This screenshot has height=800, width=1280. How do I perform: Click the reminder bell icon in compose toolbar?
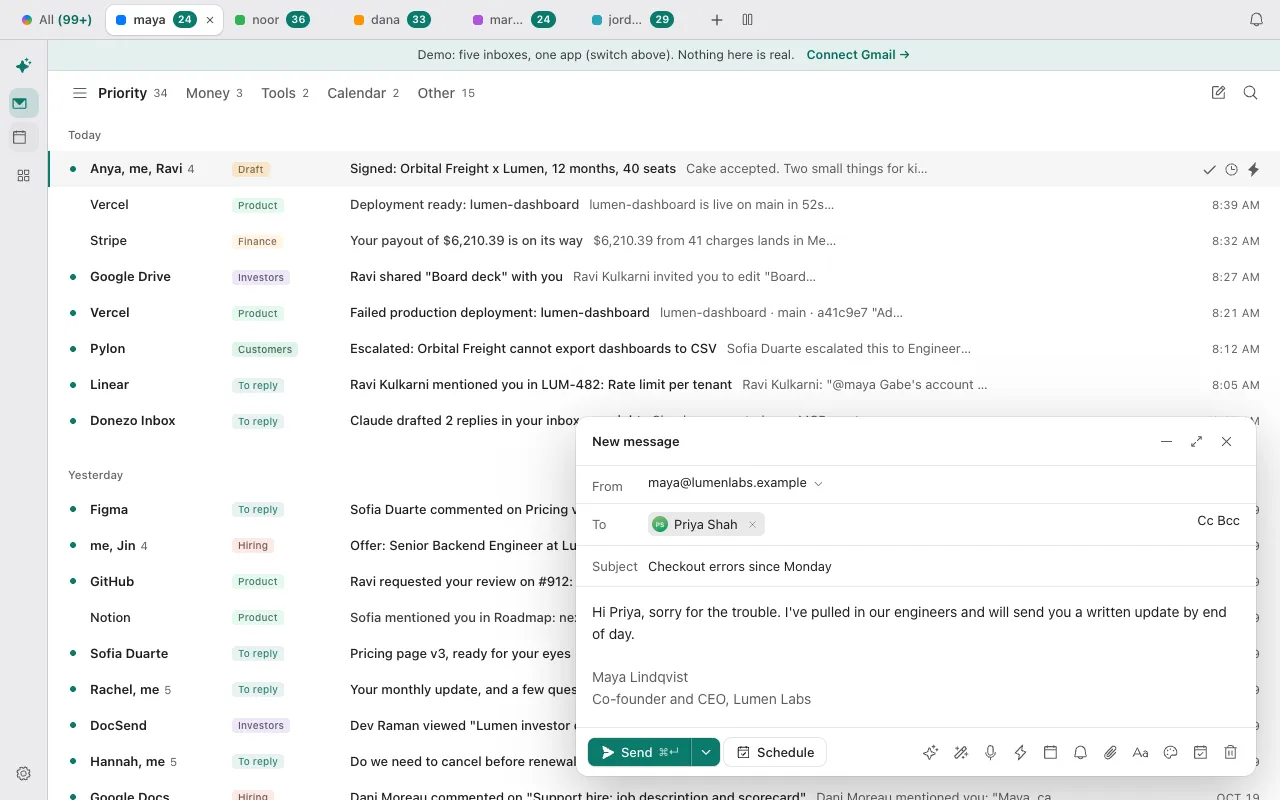click(1080, 753)
